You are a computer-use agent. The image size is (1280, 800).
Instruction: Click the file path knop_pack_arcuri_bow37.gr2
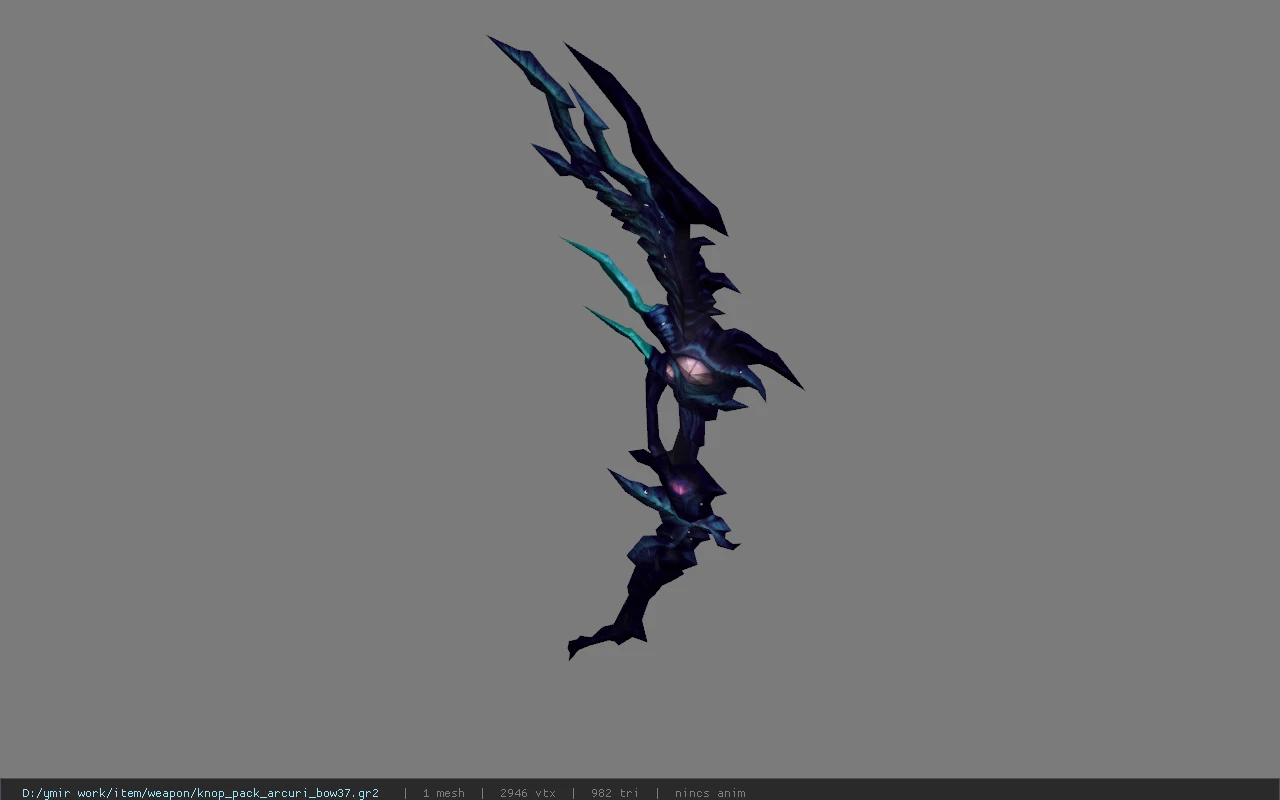tap(200, 793)
